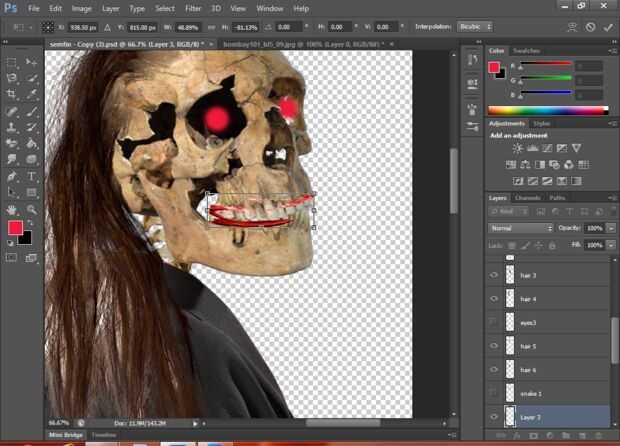
Task: Open the Channels panel tab
Action: 528,198
